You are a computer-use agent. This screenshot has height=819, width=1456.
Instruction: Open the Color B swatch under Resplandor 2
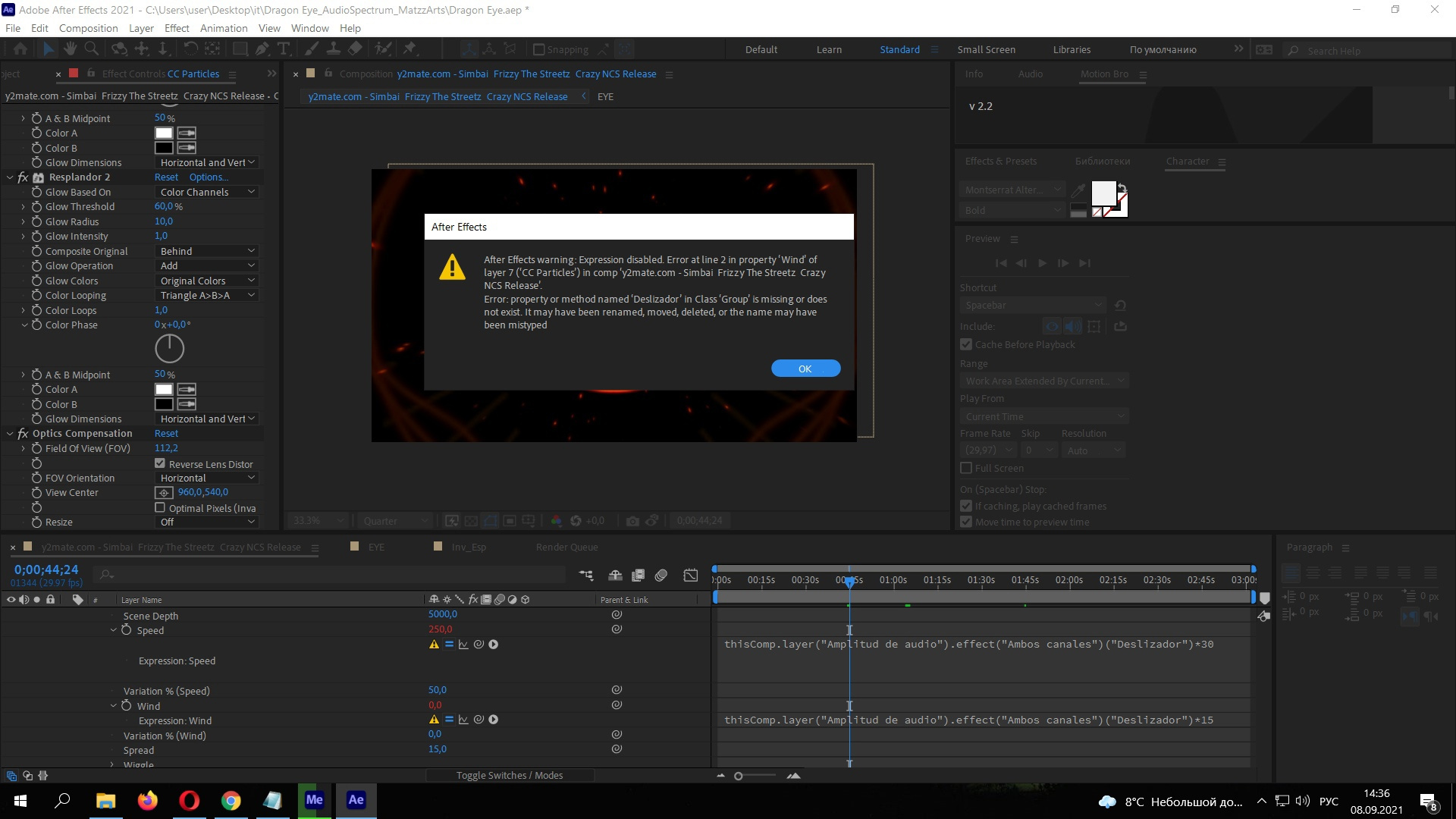pyautogui.click(x=164, y=404)
